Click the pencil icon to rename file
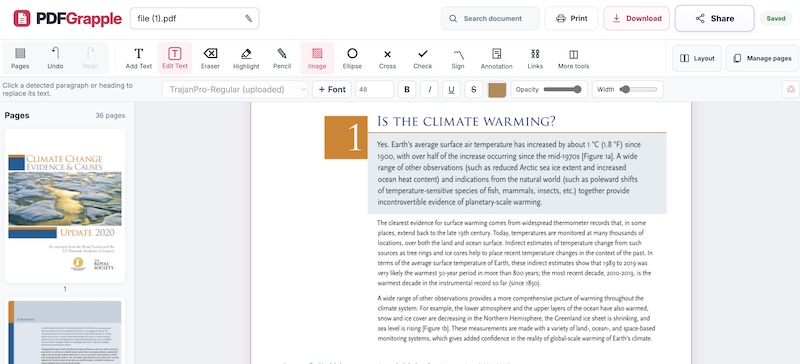 248,18
